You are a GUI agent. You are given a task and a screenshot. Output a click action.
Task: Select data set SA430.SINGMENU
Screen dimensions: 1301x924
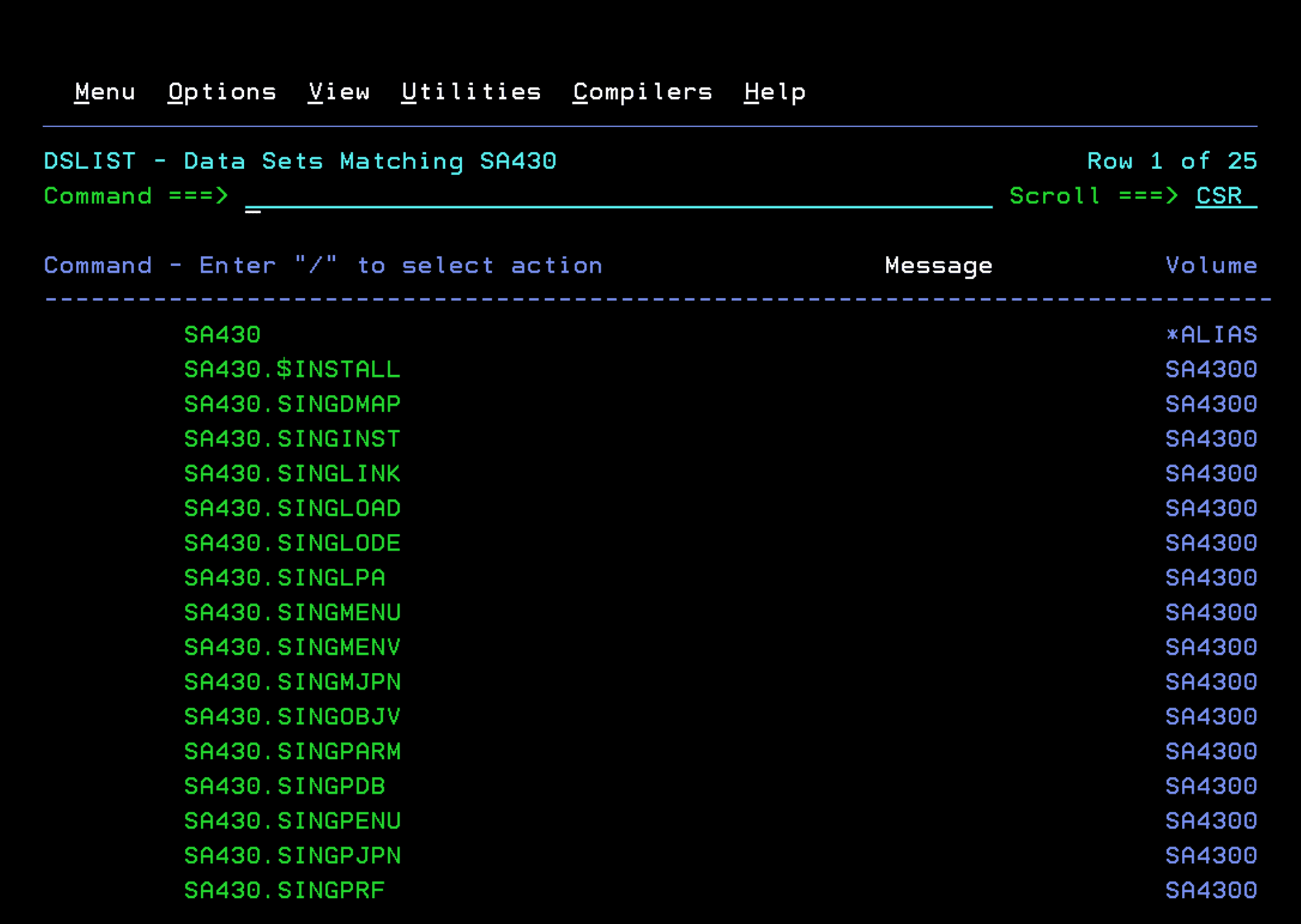(292, 613)
